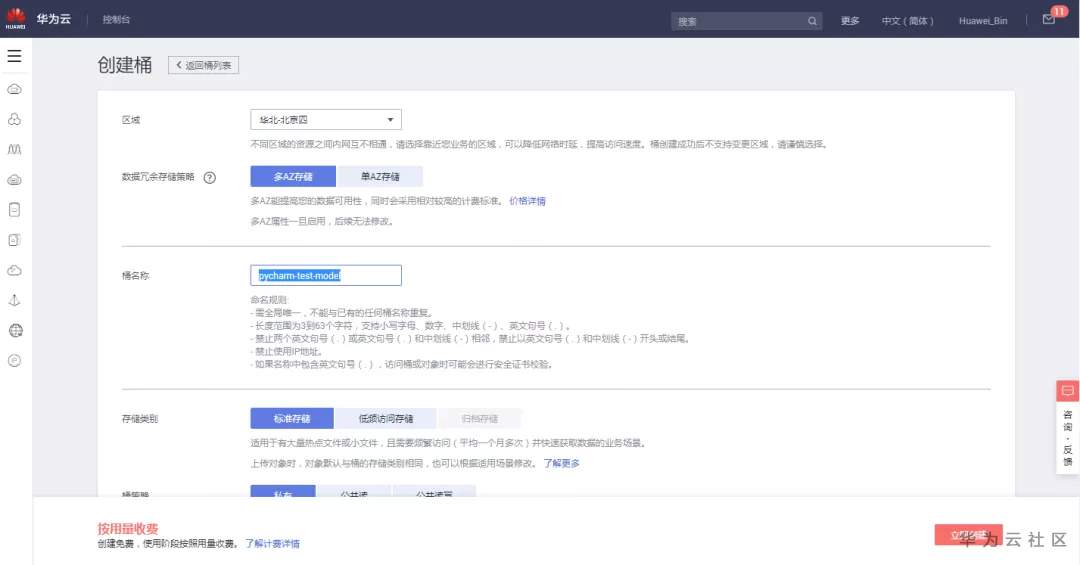This screenshot has height=565, width=1080.
Task: Select 多AZ存储 redundancy option
Action: coord(293,176)
